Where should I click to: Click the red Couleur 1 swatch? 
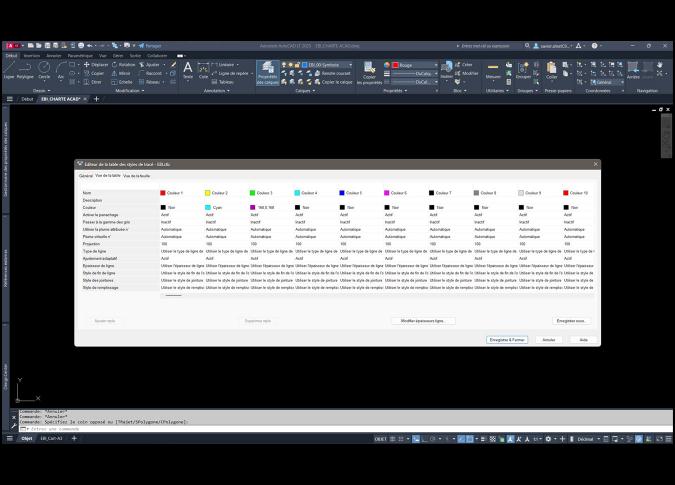tap(163, 193)
